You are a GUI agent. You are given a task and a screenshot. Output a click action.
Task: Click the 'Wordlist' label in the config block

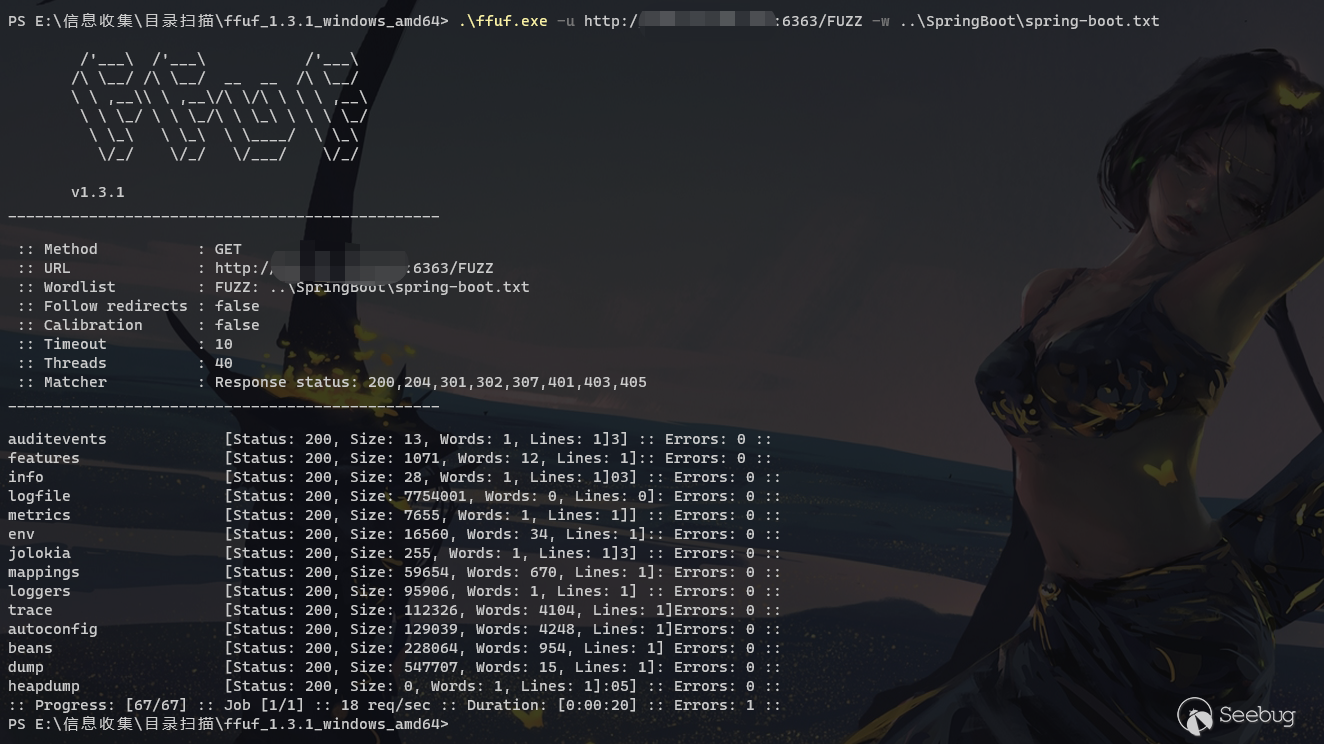tap(80, 287)
